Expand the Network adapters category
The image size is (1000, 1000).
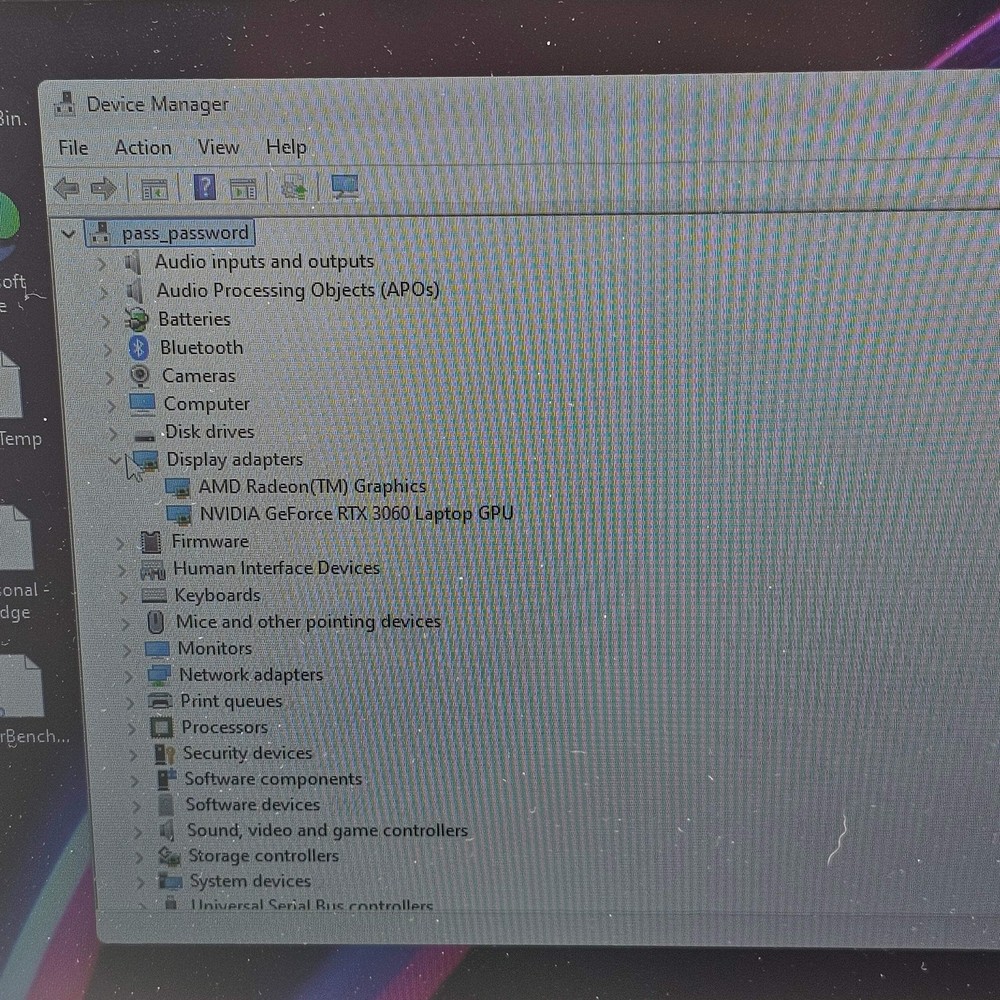tap(128, 676)
